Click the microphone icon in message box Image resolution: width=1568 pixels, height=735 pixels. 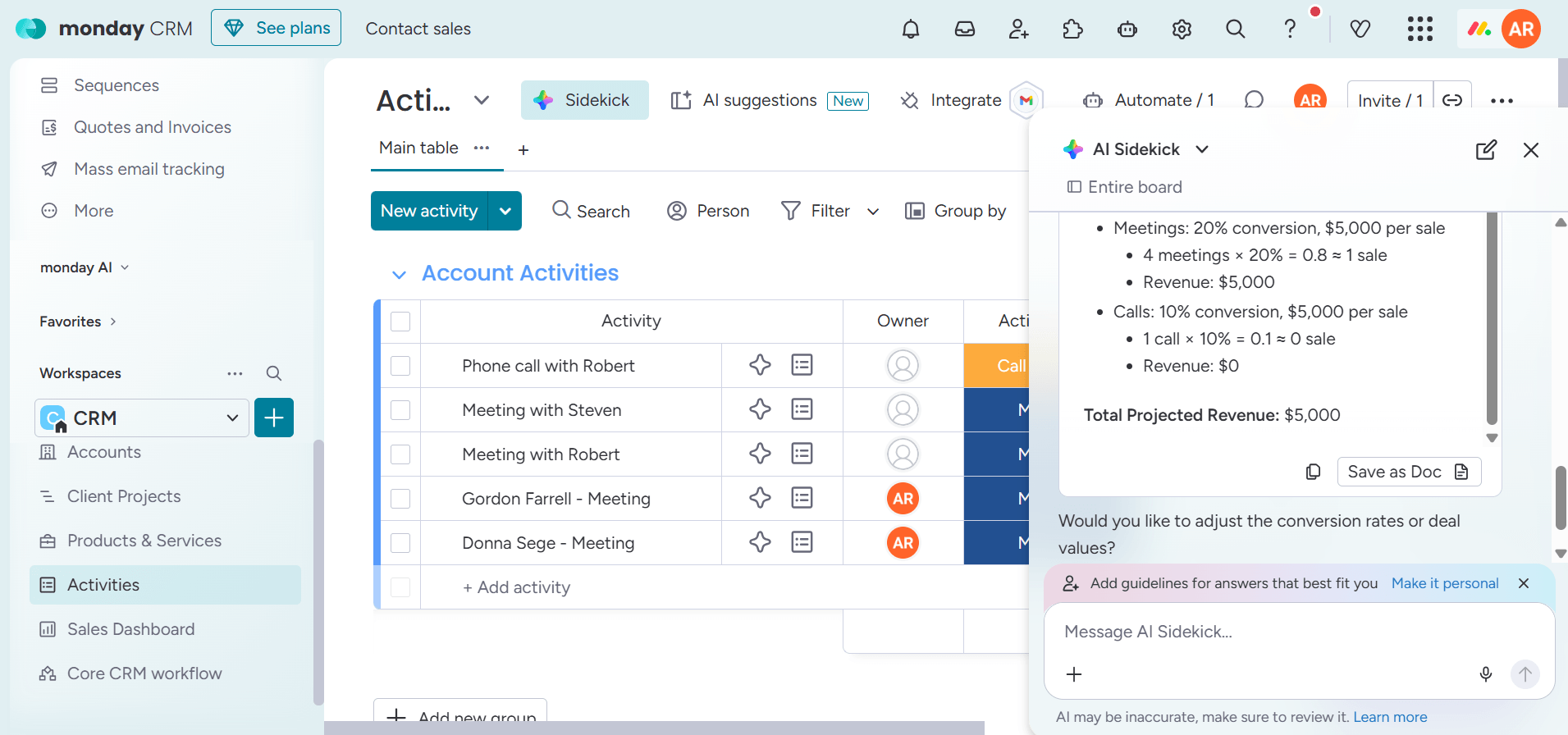coord(1486,674)
